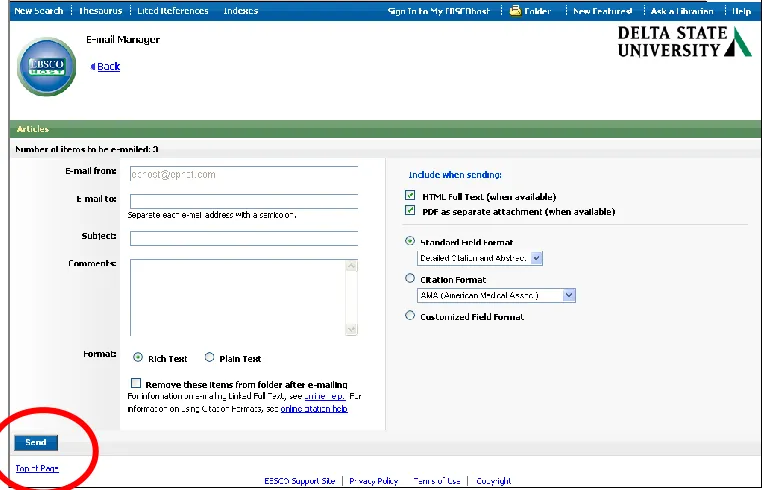The width and height of the screenshot is (762, 490).
Task: Click Ask a Librarian
Action: pyautogui.click(x=682, y=11)
